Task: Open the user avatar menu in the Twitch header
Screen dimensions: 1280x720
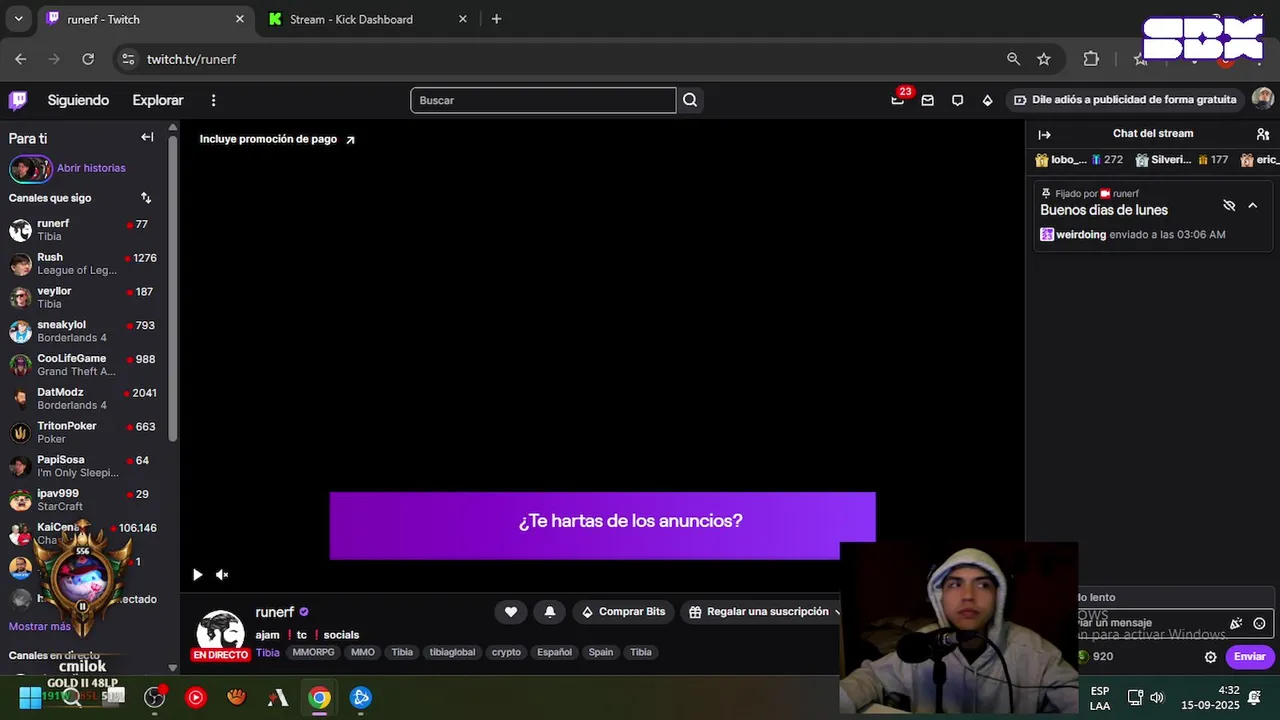Action: [x=1263, y=99]
